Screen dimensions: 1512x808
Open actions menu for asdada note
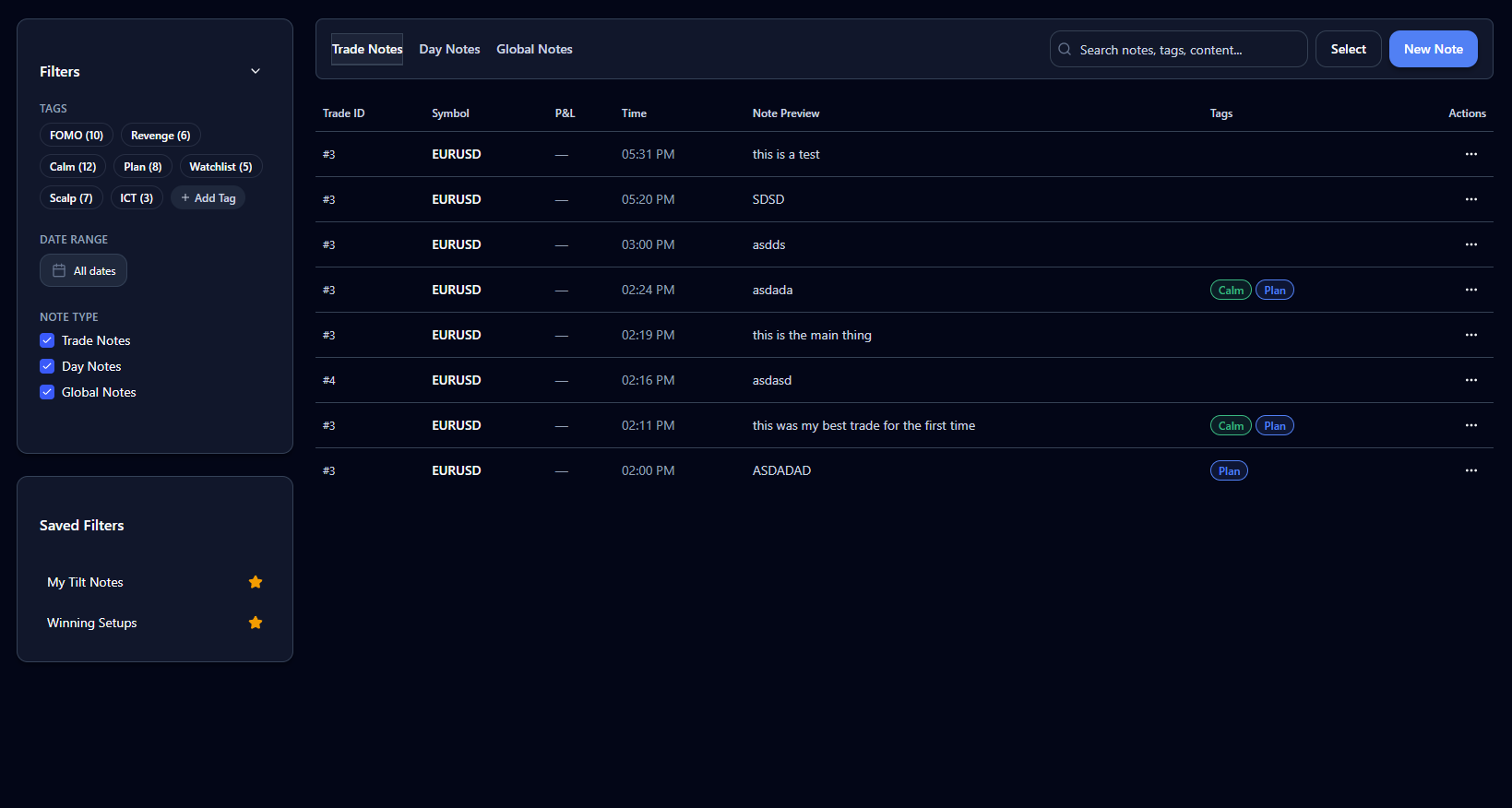[x=1470, y=290]
